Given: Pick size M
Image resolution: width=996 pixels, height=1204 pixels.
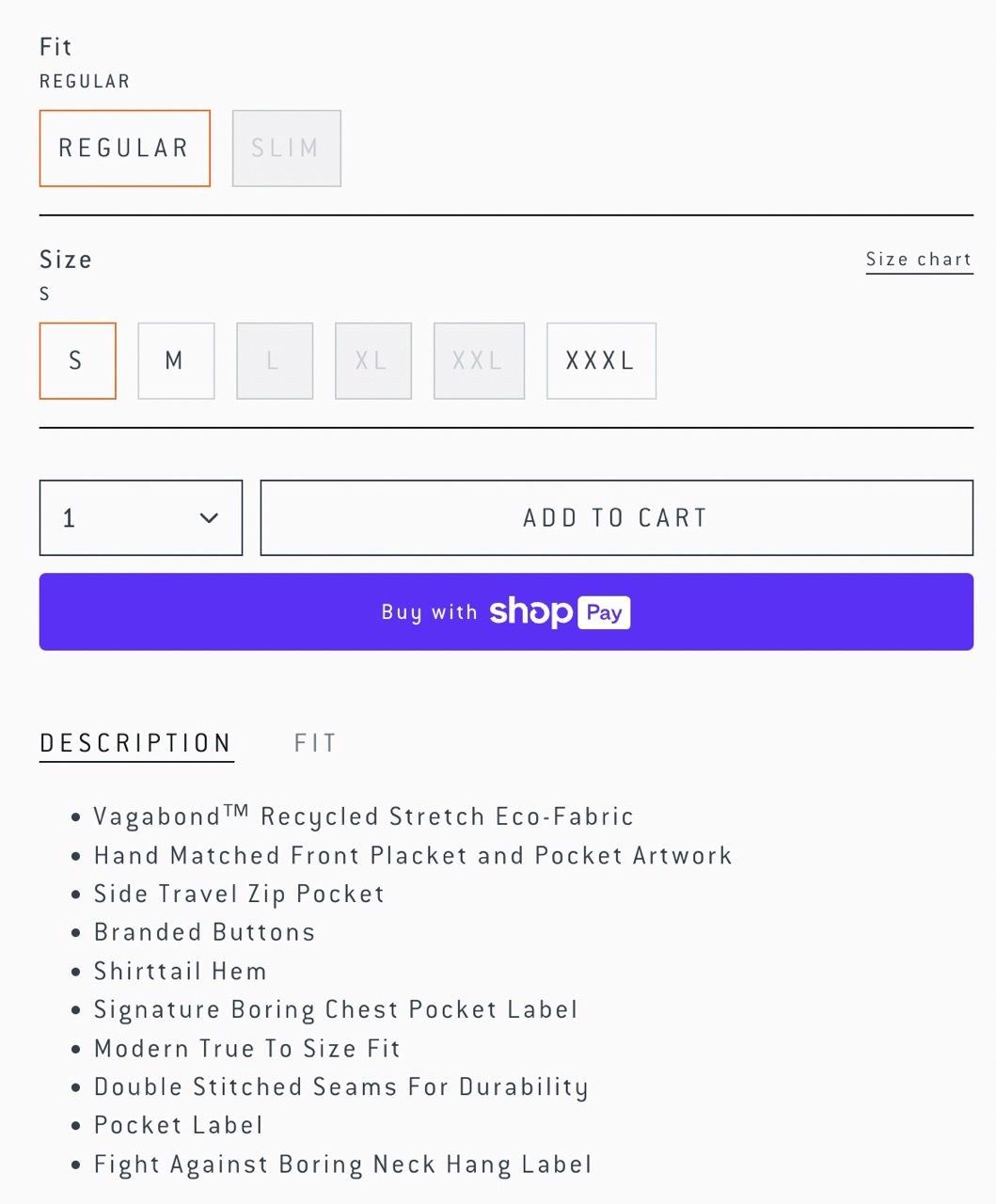Looking at the screenshot, I should coord(176,361).
